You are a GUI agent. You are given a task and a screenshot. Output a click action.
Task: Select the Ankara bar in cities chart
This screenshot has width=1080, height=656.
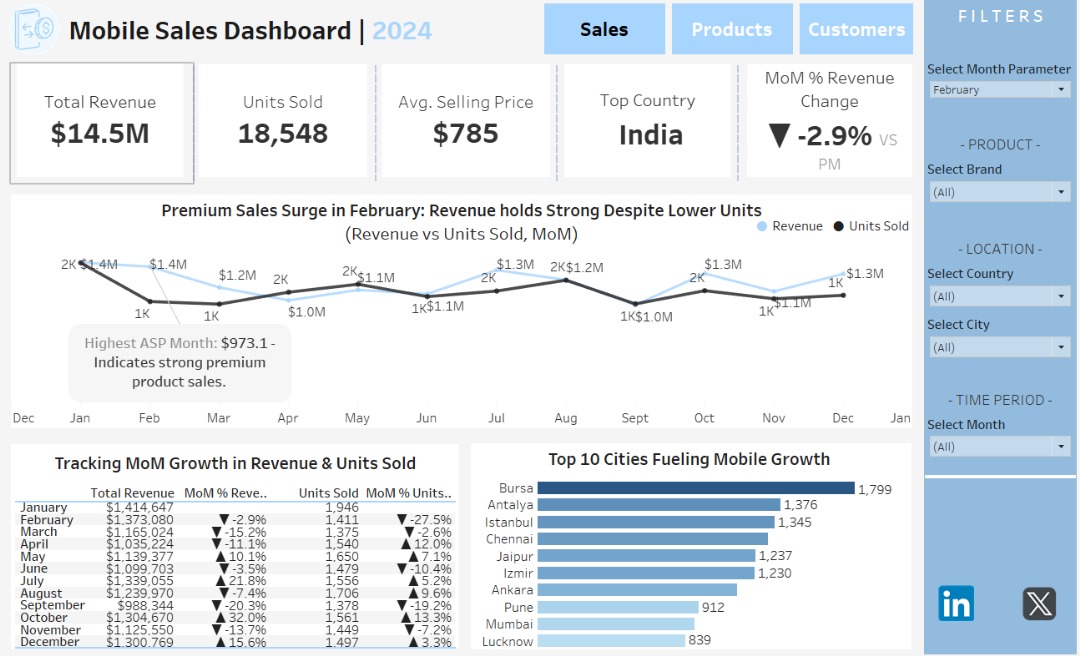(x=637, y=590)
